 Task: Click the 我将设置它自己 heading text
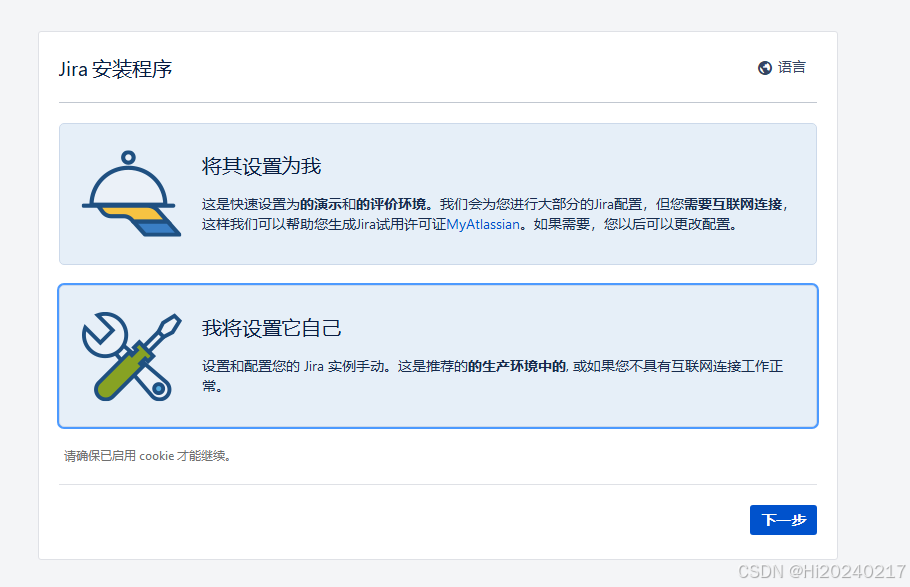pyautogui.click(x=271, y=328)
